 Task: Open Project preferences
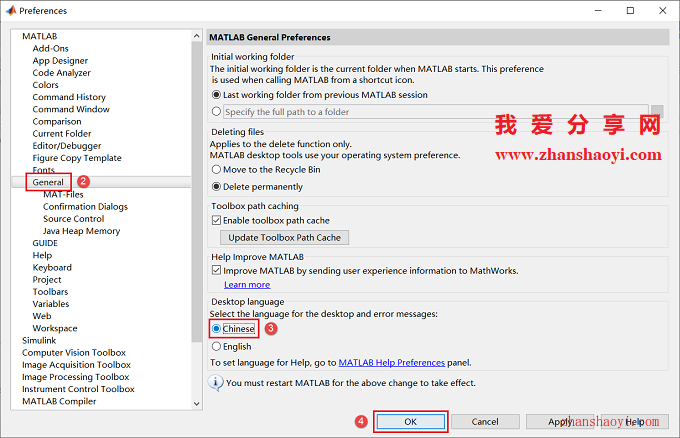47,279
